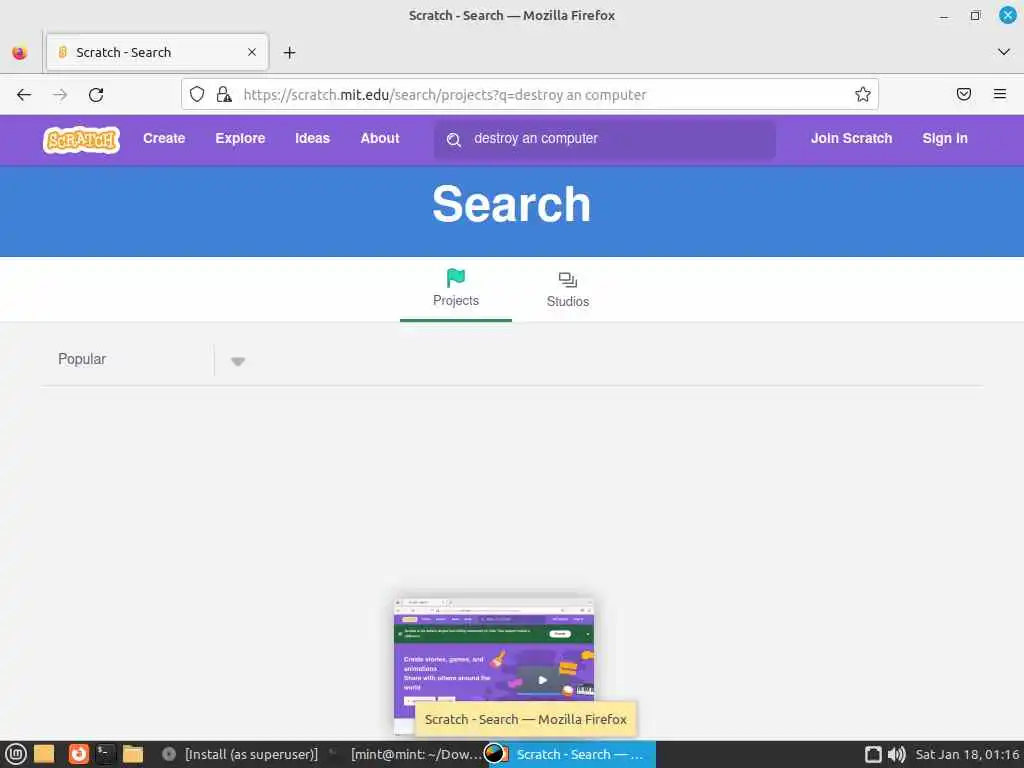Open the Create page

tap(164, 138)
